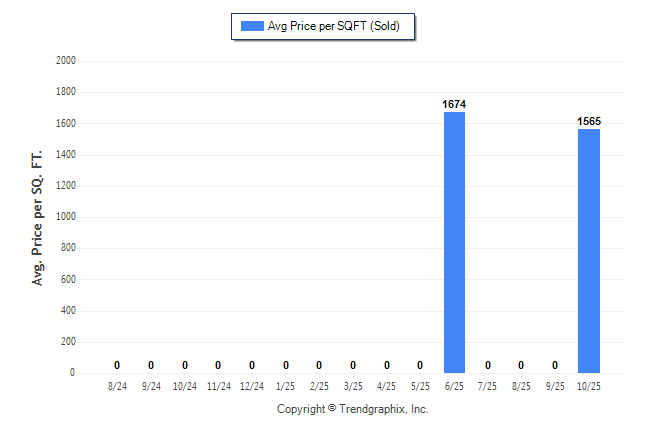646x434 pixels.
Task: Click the 2000 y-axis tick label
Action: tap(67, 61)
